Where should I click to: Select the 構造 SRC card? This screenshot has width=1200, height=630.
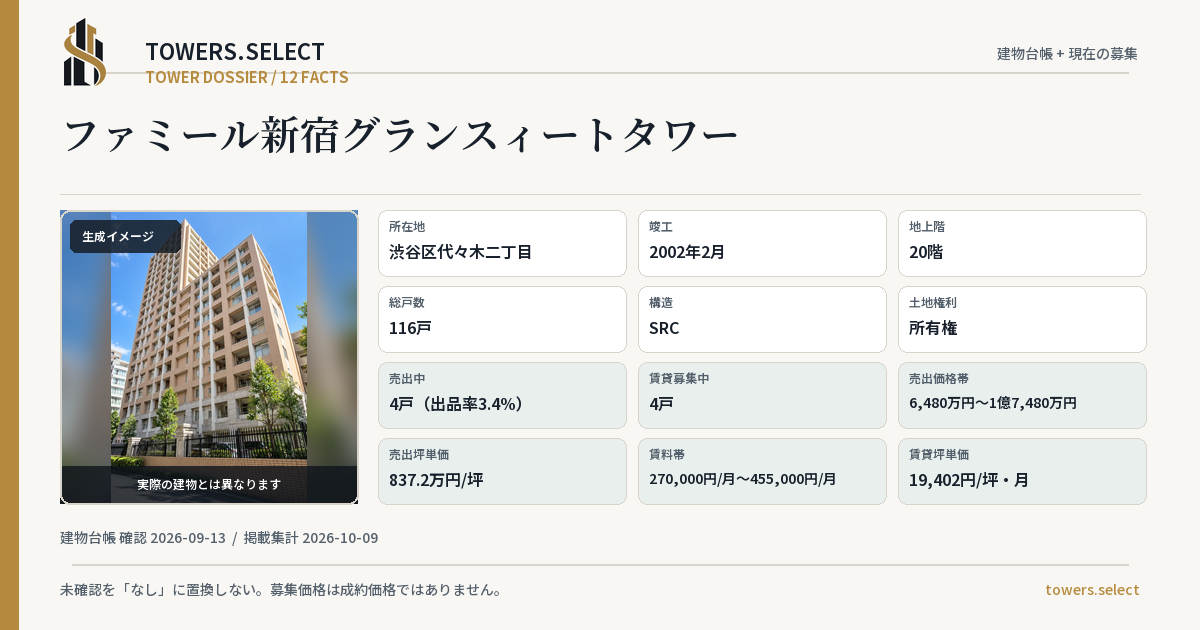tap(762, 319)
